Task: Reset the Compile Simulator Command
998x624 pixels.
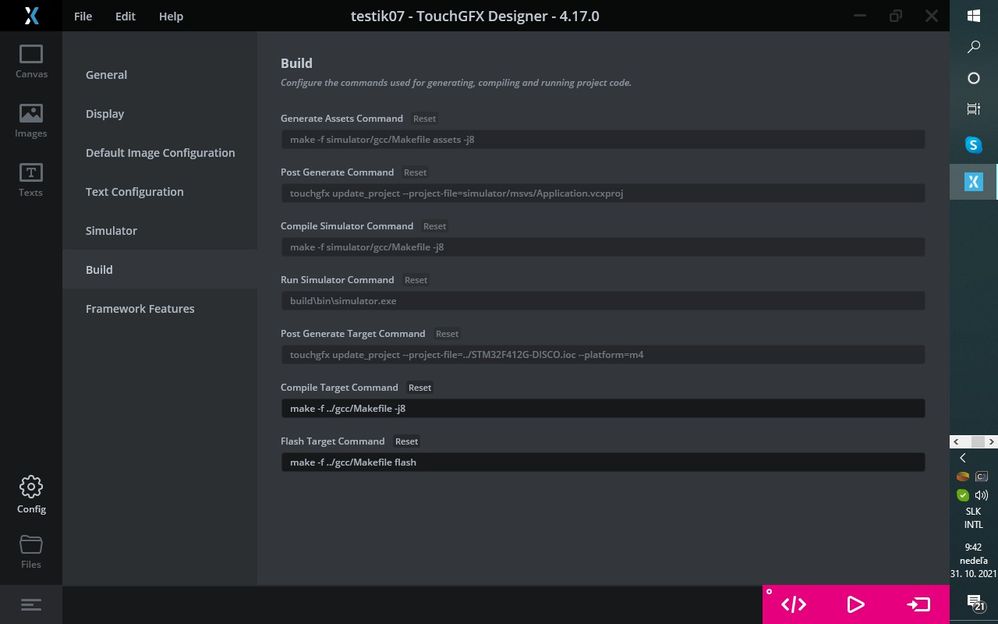Action: click(434, 226)
